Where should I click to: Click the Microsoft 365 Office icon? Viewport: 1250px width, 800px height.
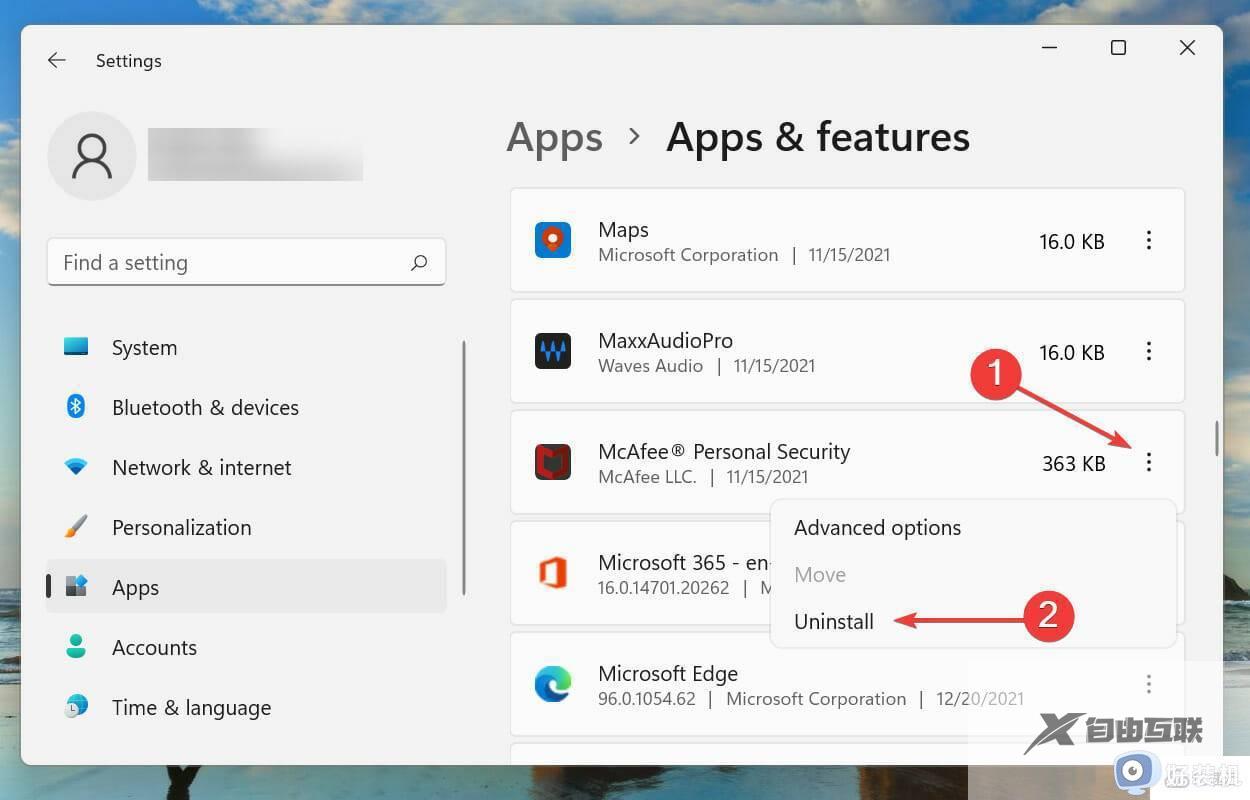click(553, 573)
